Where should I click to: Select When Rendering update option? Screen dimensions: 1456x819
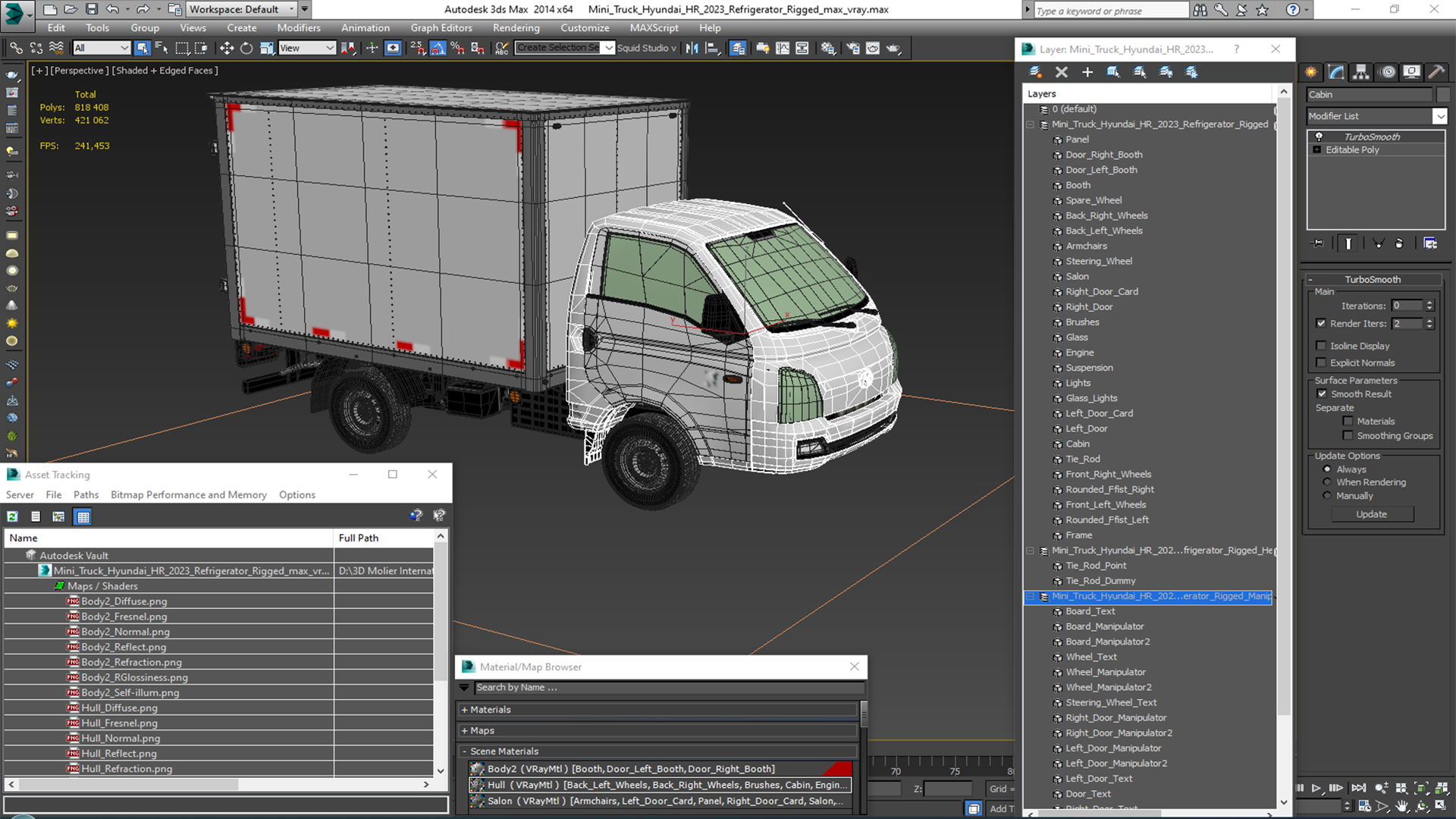(1327, 482)
